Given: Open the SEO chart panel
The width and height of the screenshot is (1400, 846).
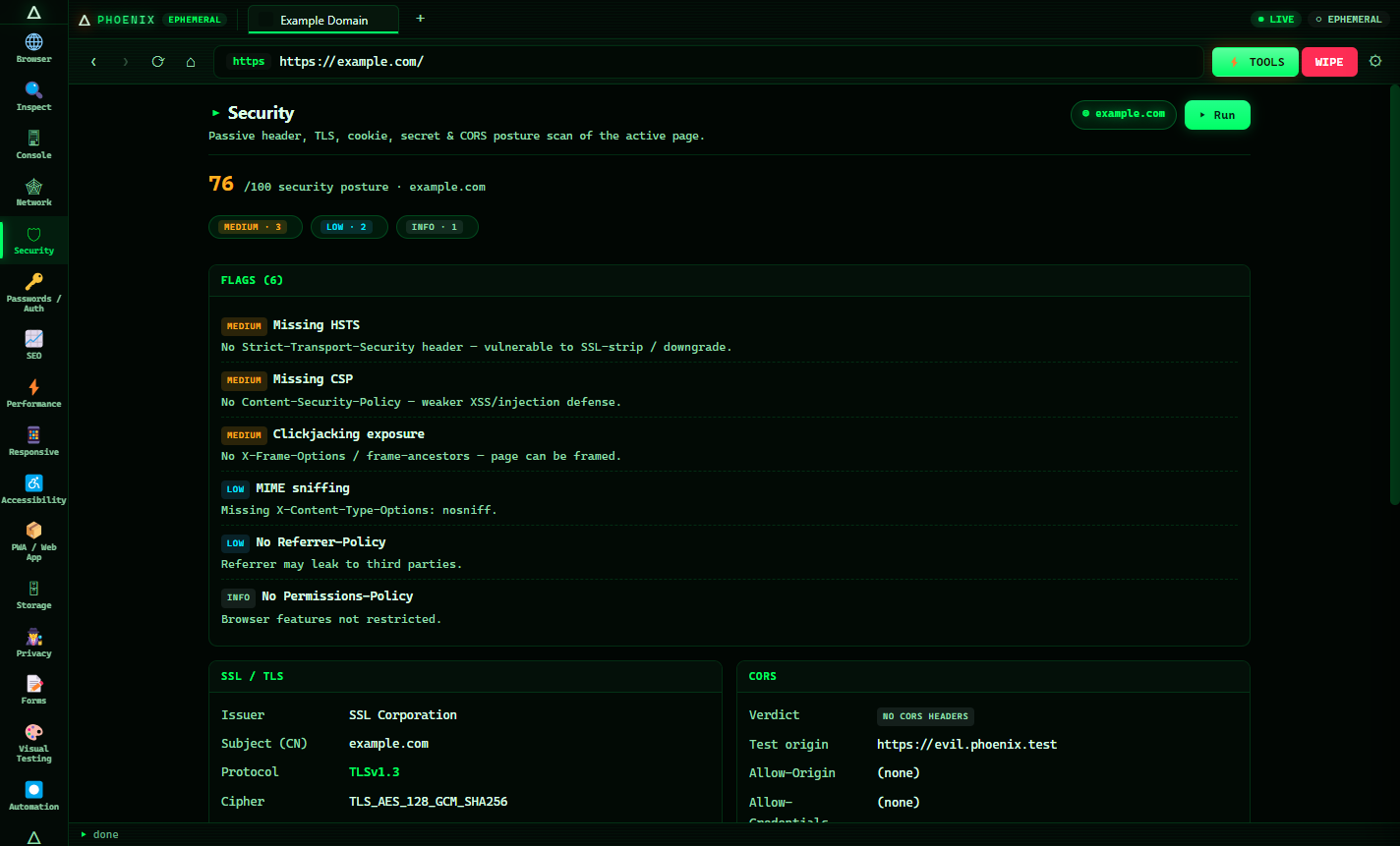Looking at the screenshot, I should (33, 345).
